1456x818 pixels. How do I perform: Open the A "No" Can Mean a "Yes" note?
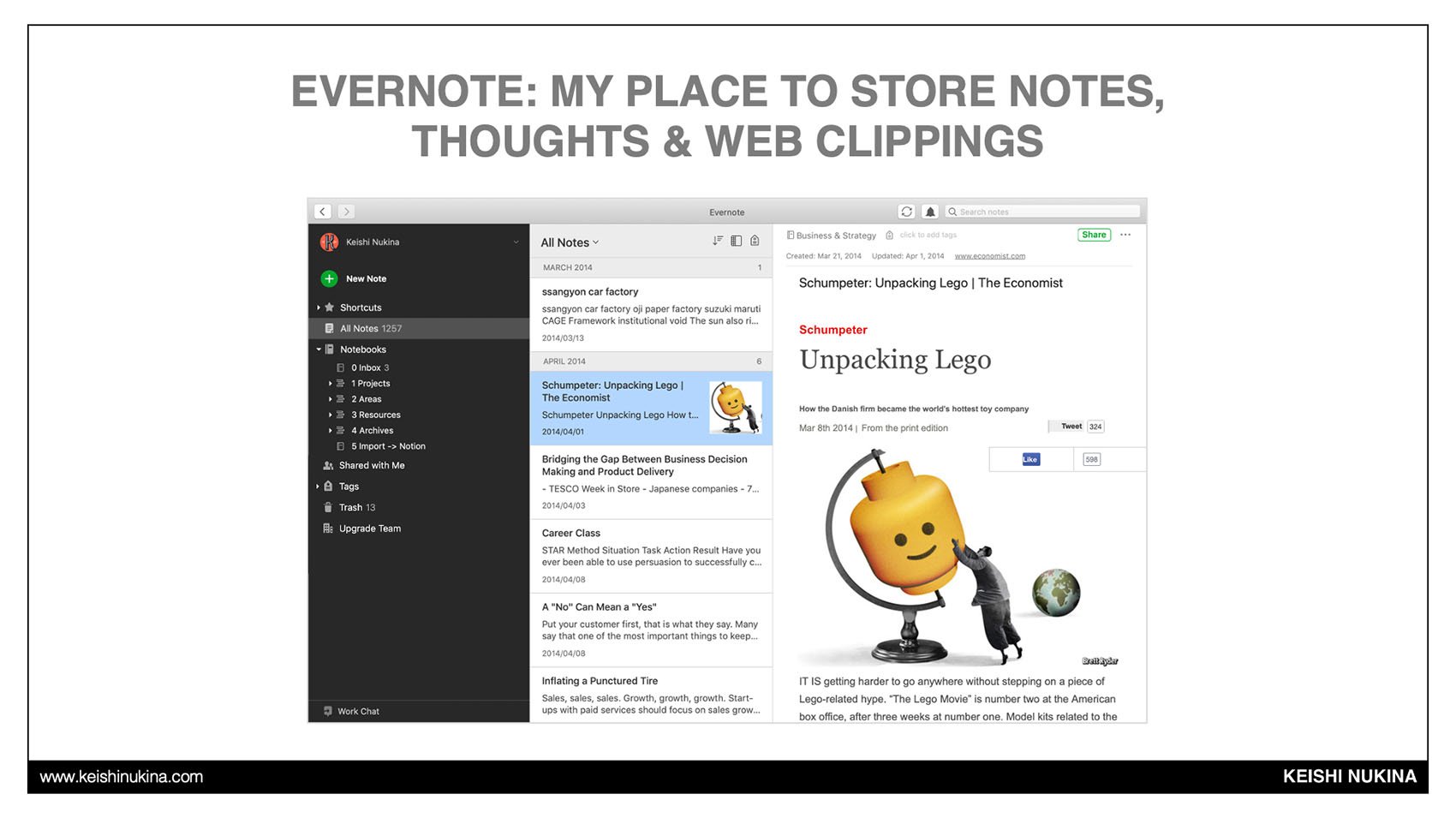click(651, 630)
